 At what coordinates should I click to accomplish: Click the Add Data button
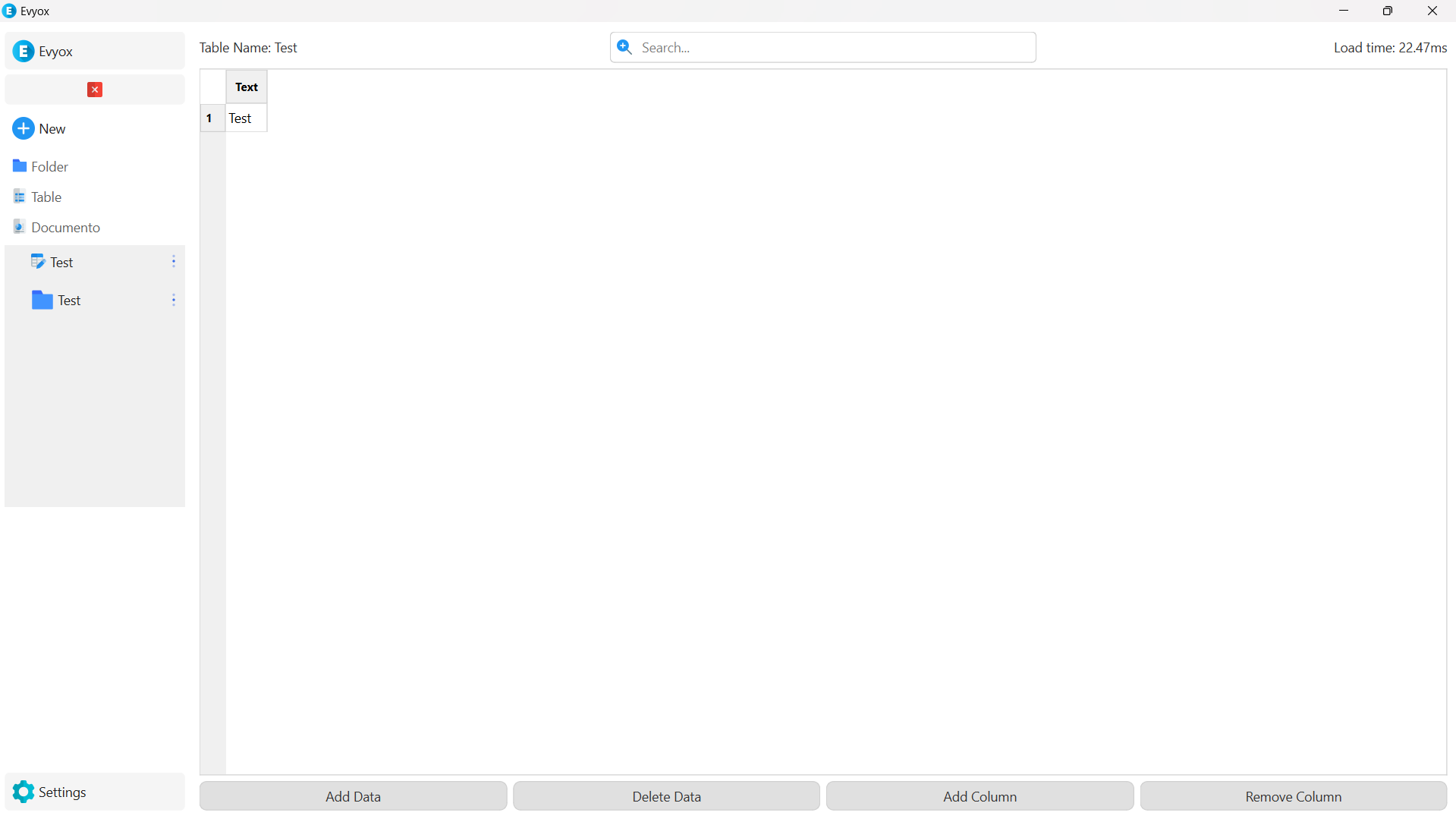tap(353, 796)
